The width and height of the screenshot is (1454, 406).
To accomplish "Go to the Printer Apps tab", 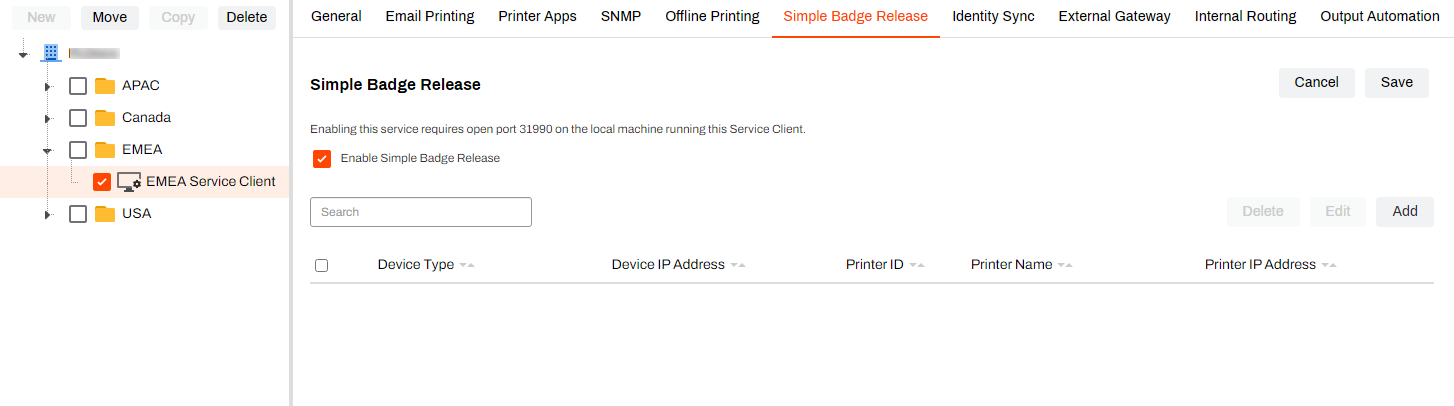I will click(x=538, y=17).
